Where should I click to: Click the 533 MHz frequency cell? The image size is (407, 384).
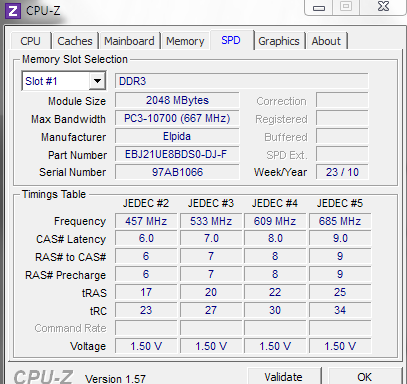211,221
